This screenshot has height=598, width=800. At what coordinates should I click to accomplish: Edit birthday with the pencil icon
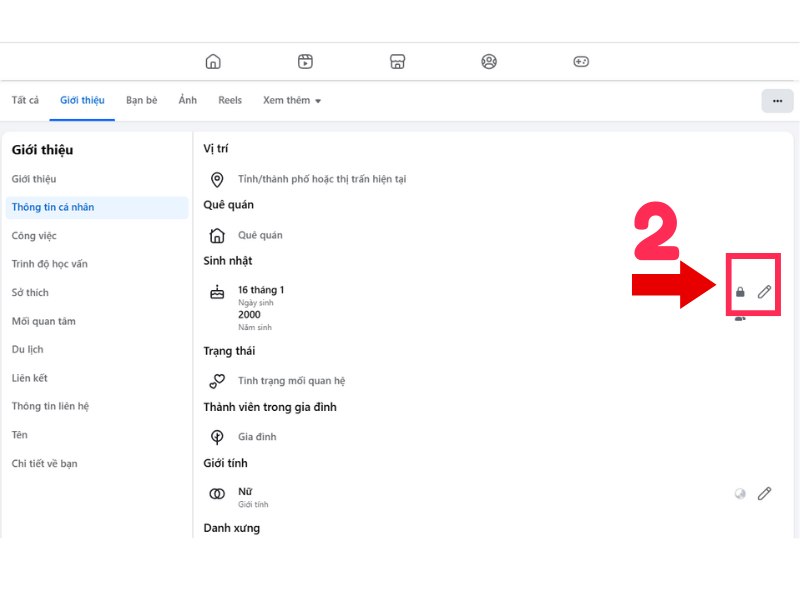(764, 292)
